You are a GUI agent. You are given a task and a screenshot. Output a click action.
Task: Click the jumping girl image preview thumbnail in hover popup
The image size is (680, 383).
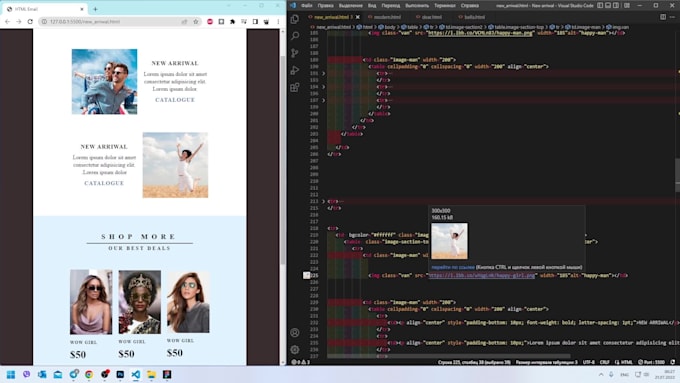tap(449, 241)
